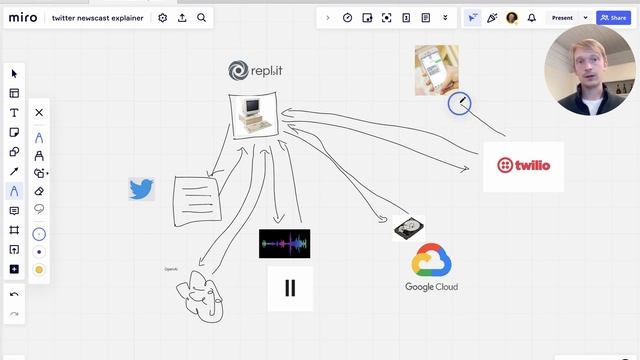Pick the thin stroke pen preset
640x360 pixels.
coord(39,234)
